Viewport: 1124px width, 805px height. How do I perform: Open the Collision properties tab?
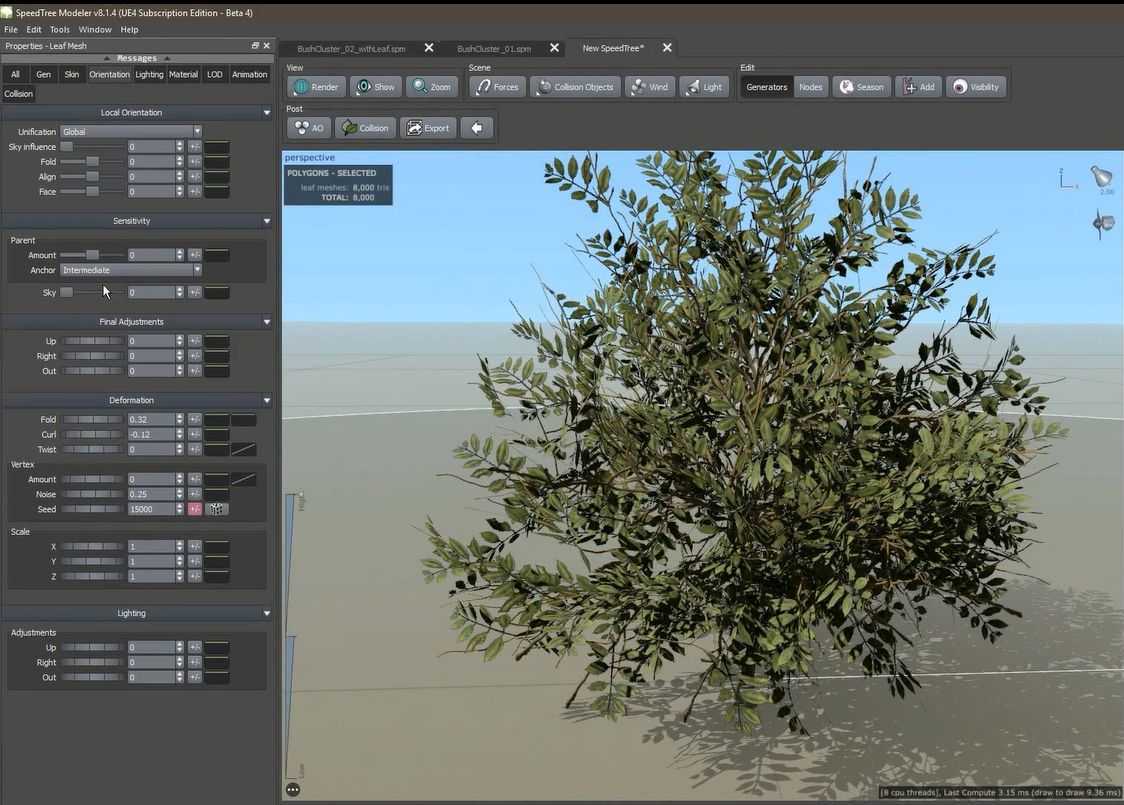(x=19, y=94)
